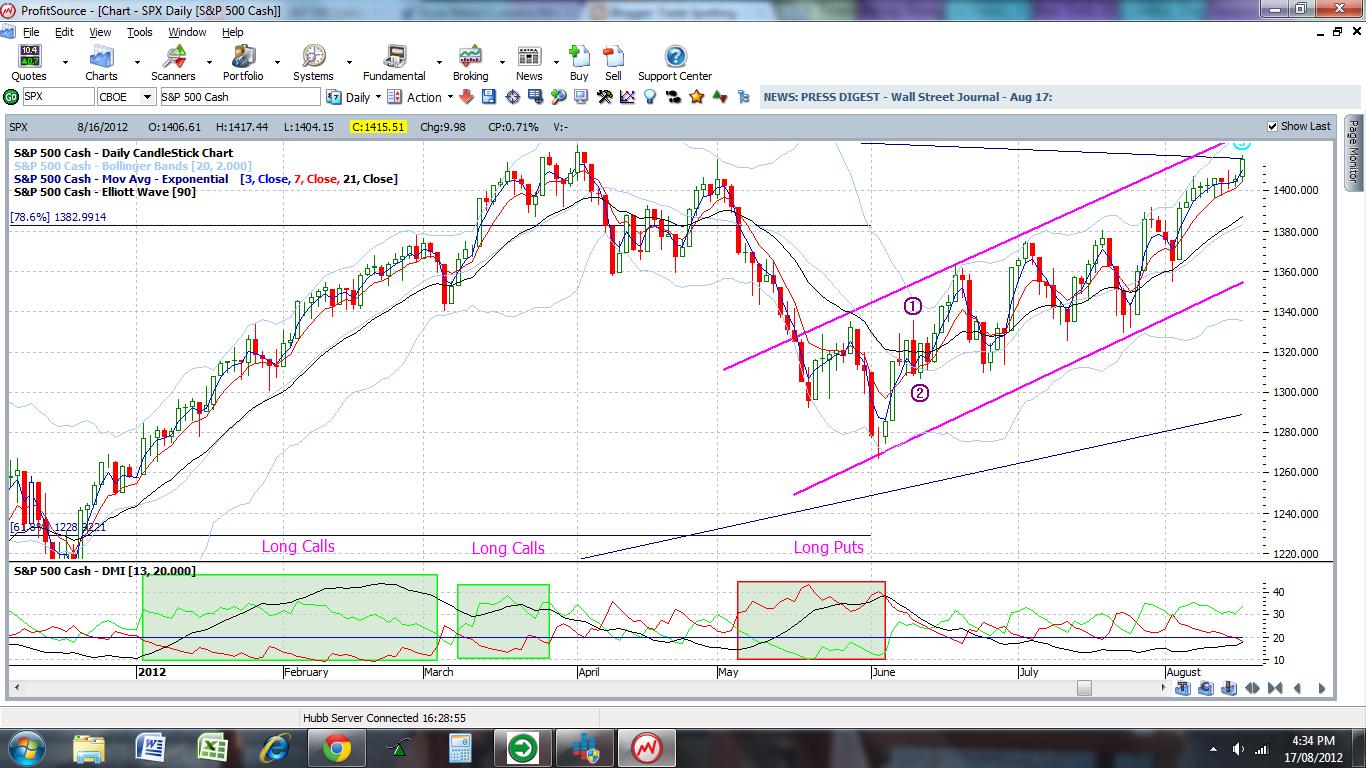Click the blue C chart button
The width and height of the screenshot is (1366, 768).
tap(1205, 688)
